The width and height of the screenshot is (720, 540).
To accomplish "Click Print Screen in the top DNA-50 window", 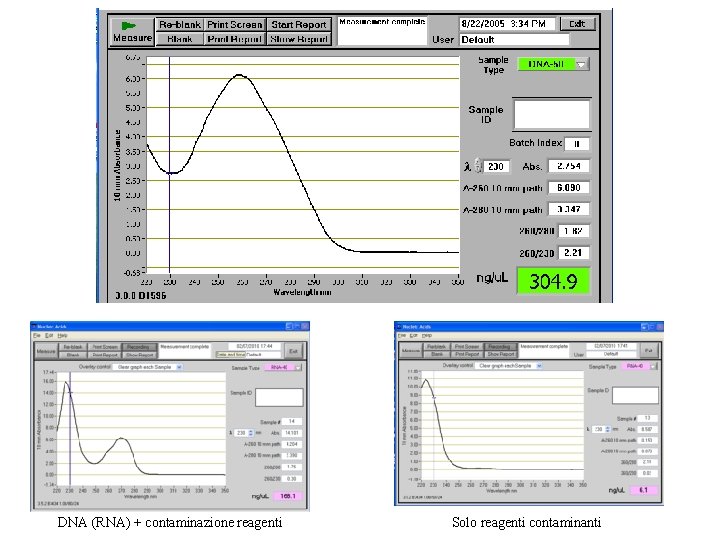I will pyautogui.click(x=235, y=24).
